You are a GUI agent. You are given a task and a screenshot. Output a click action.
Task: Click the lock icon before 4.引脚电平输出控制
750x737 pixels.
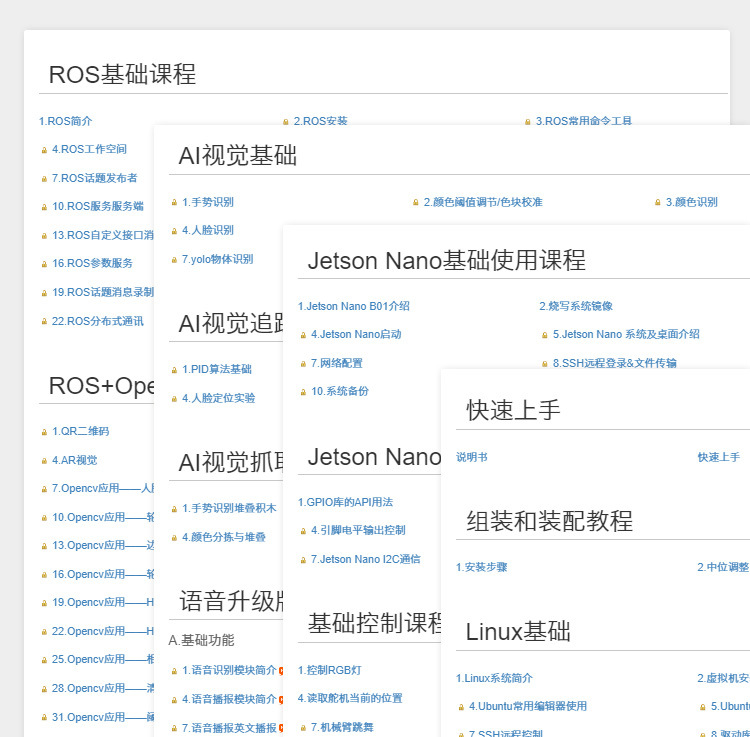point(303,531)
